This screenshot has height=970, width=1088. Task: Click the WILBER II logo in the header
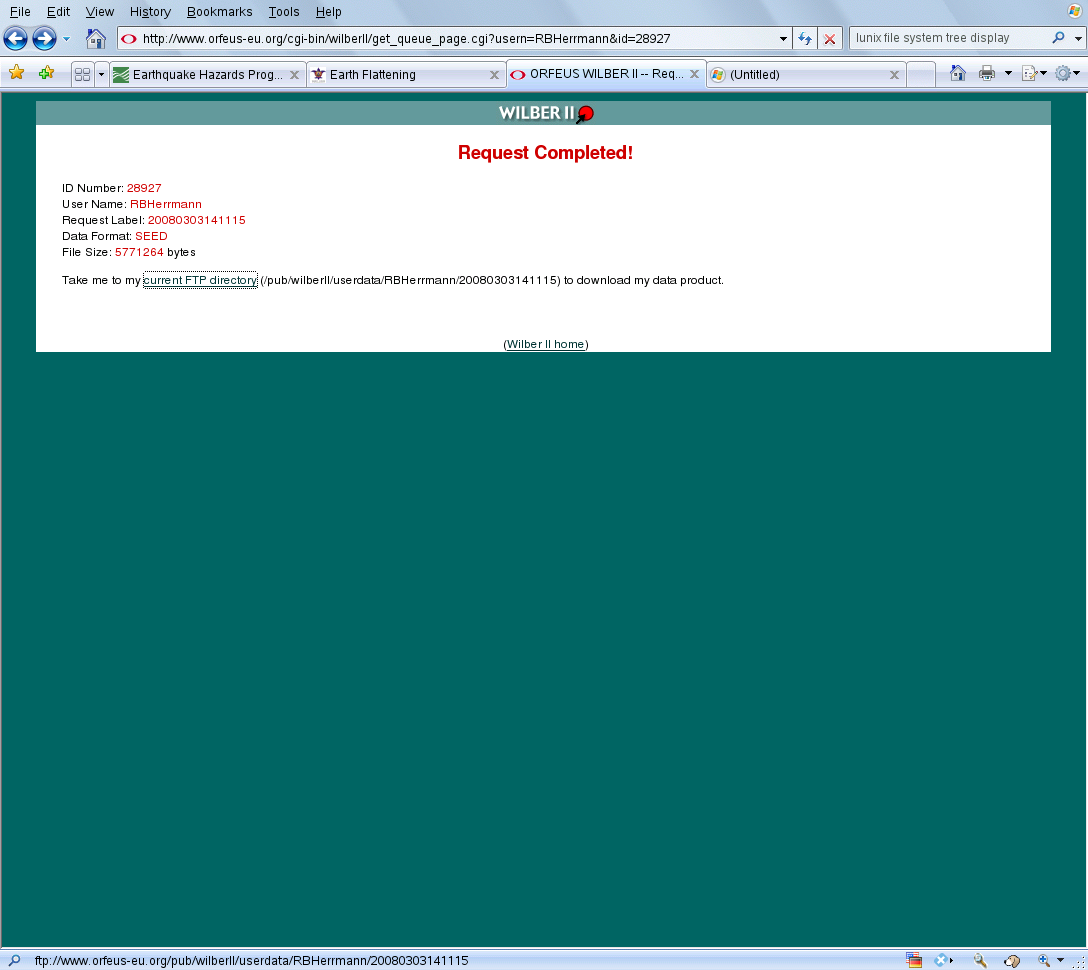tap(546, 113)
